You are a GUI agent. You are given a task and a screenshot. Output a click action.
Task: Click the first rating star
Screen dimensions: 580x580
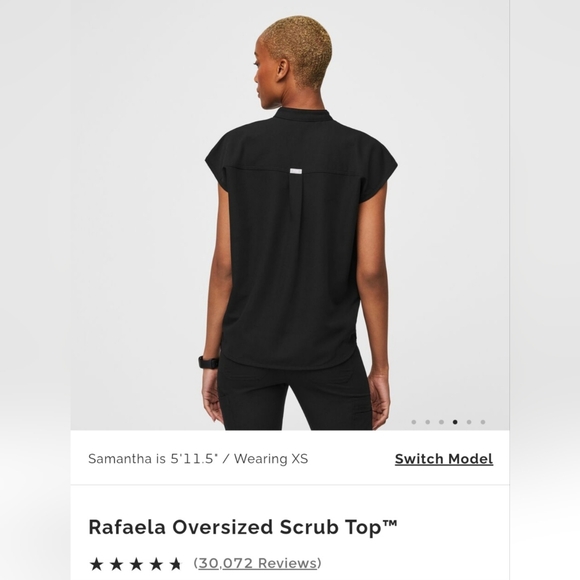click(97, 564)
